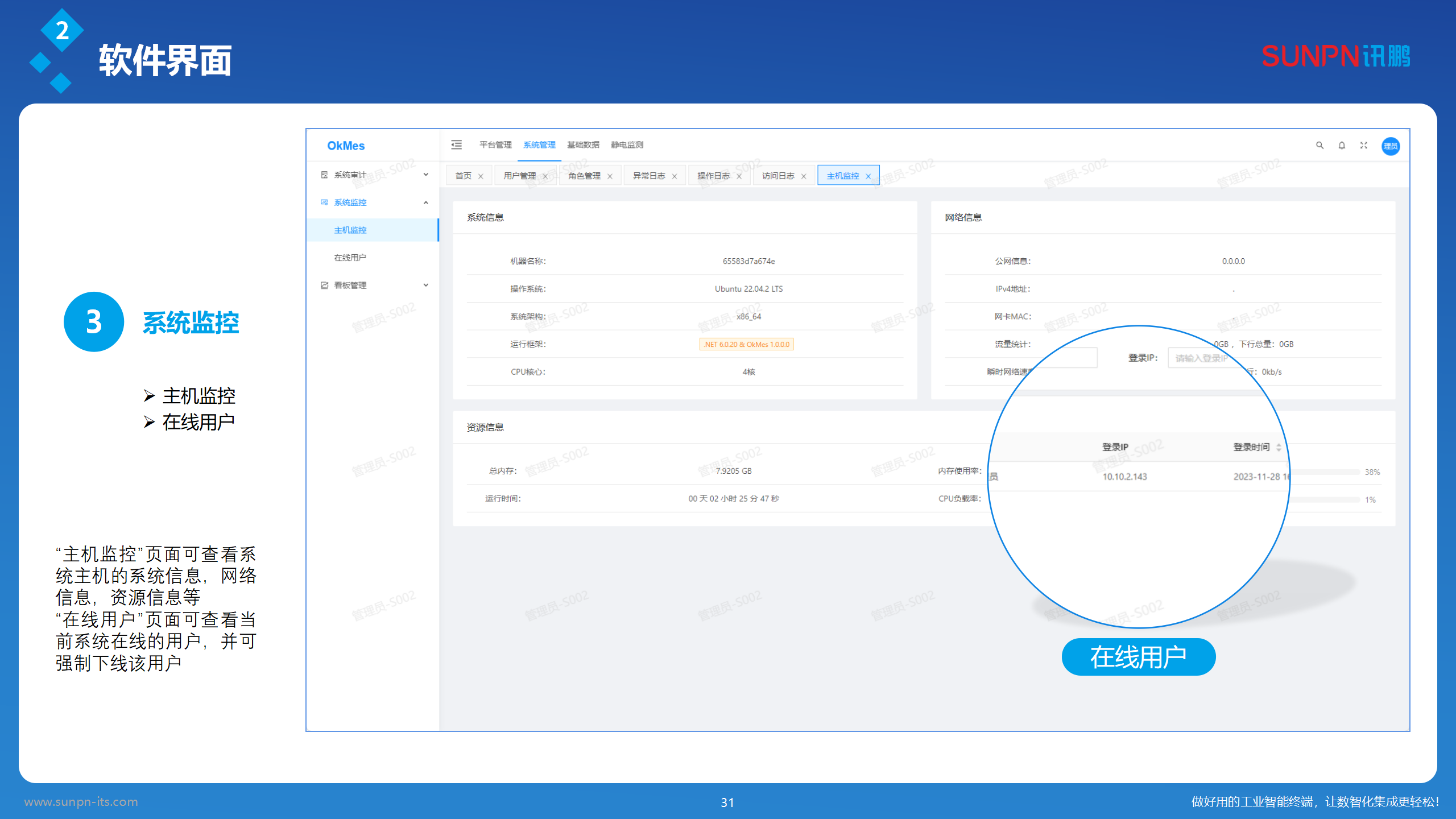This screenshot has width=1456, height=819.
Task: Open the 基础数据 top menu
Action: click(583, 145)
